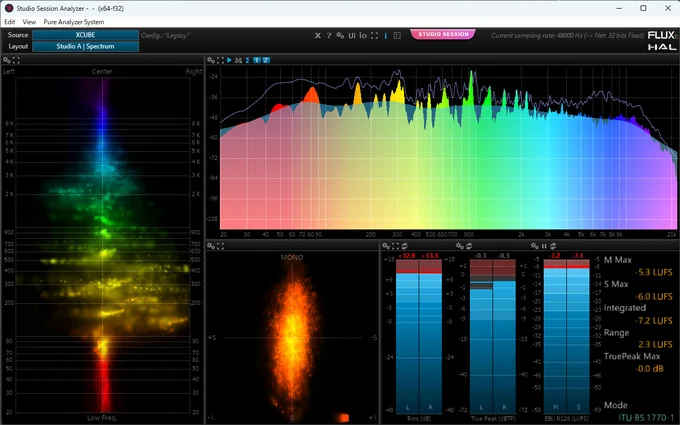Click the S Max -6.0 LUFS value

click(x=654, y=297)
